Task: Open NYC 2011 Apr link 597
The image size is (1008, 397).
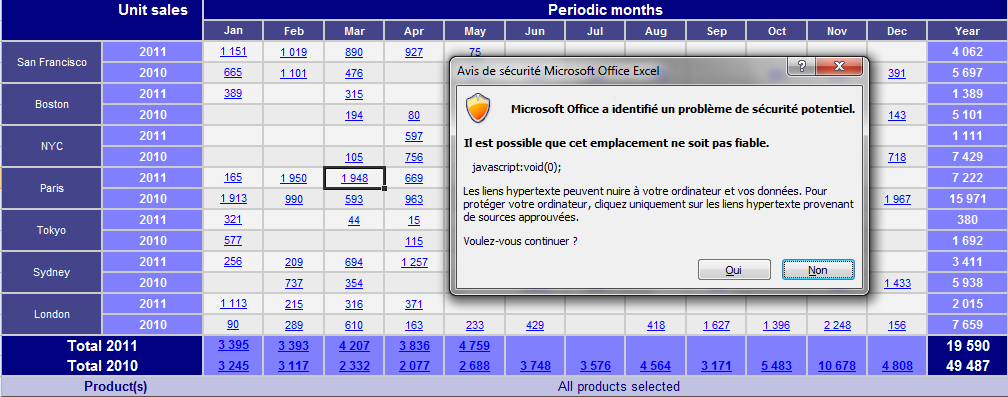Action: [414, 136]
